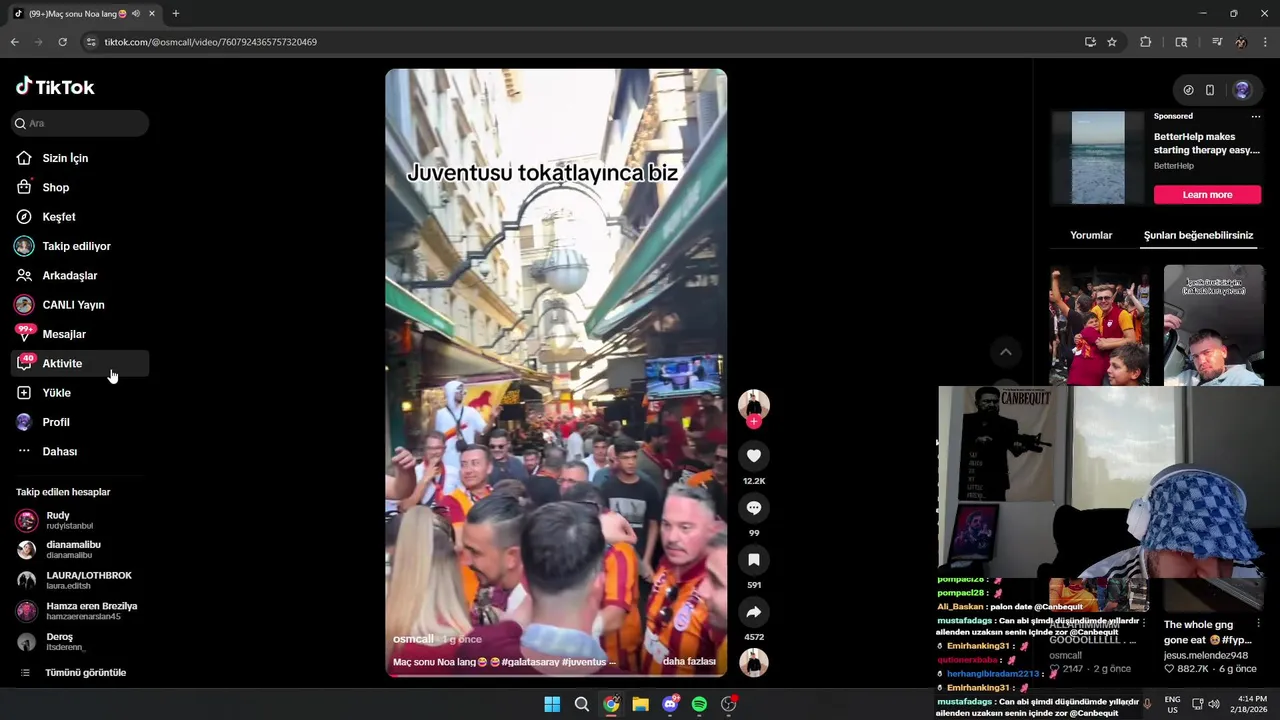Click install app icon in address bar

click(1090, 42)
